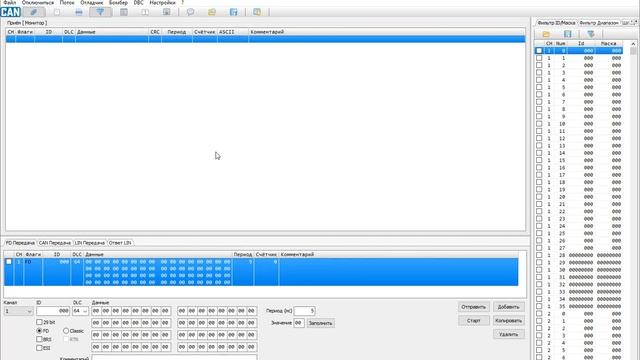Open the Отключиться menu
Image resolution: width=640 pixels, height=360 pixels.
pos(38,2)
